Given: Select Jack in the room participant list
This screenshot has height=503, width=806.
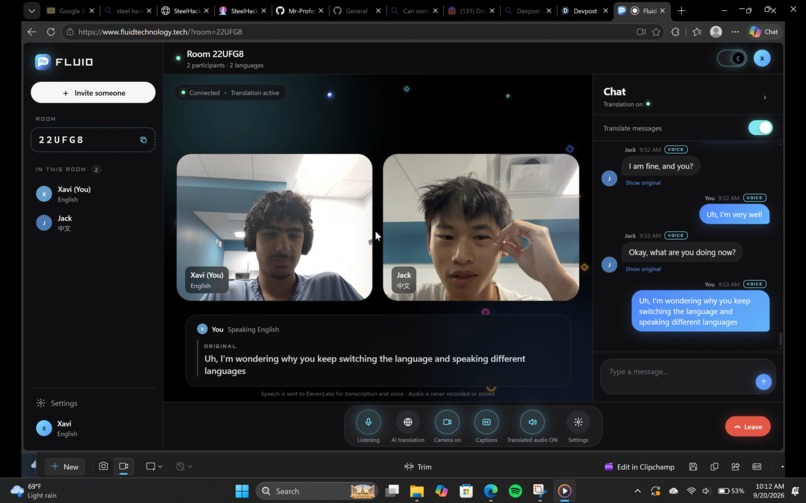Looking at the screenshot, I should tap(93, 223).
